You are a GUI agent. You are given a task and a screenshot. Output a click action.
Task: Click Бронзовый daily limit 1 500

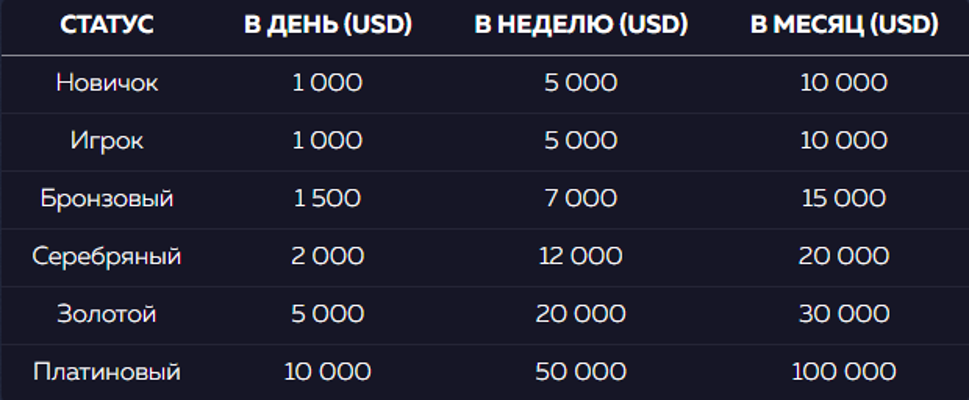click(x=327, y=198)
